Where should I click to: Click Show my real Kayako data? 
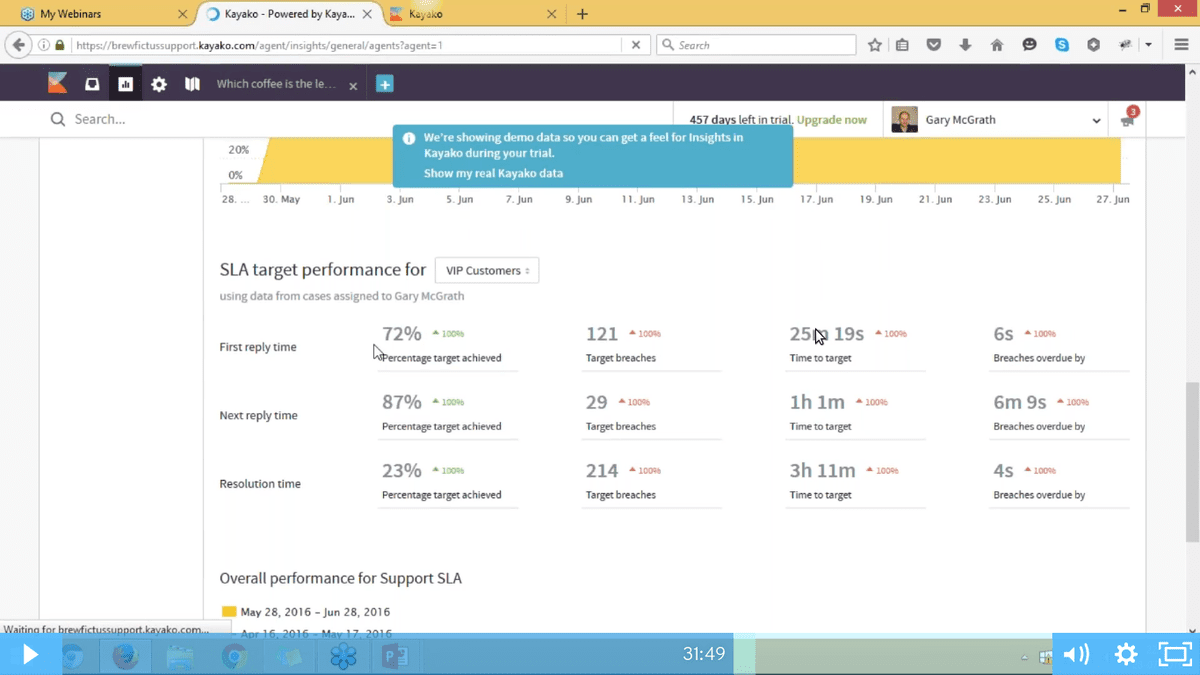click(x=493, y=173)
